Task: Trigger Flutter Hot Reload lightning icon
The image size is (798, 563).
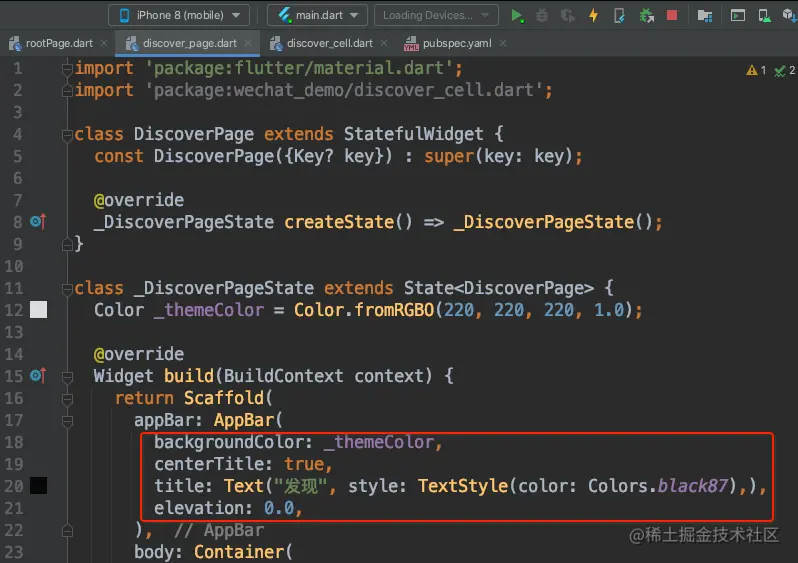Action: (593, 15)
